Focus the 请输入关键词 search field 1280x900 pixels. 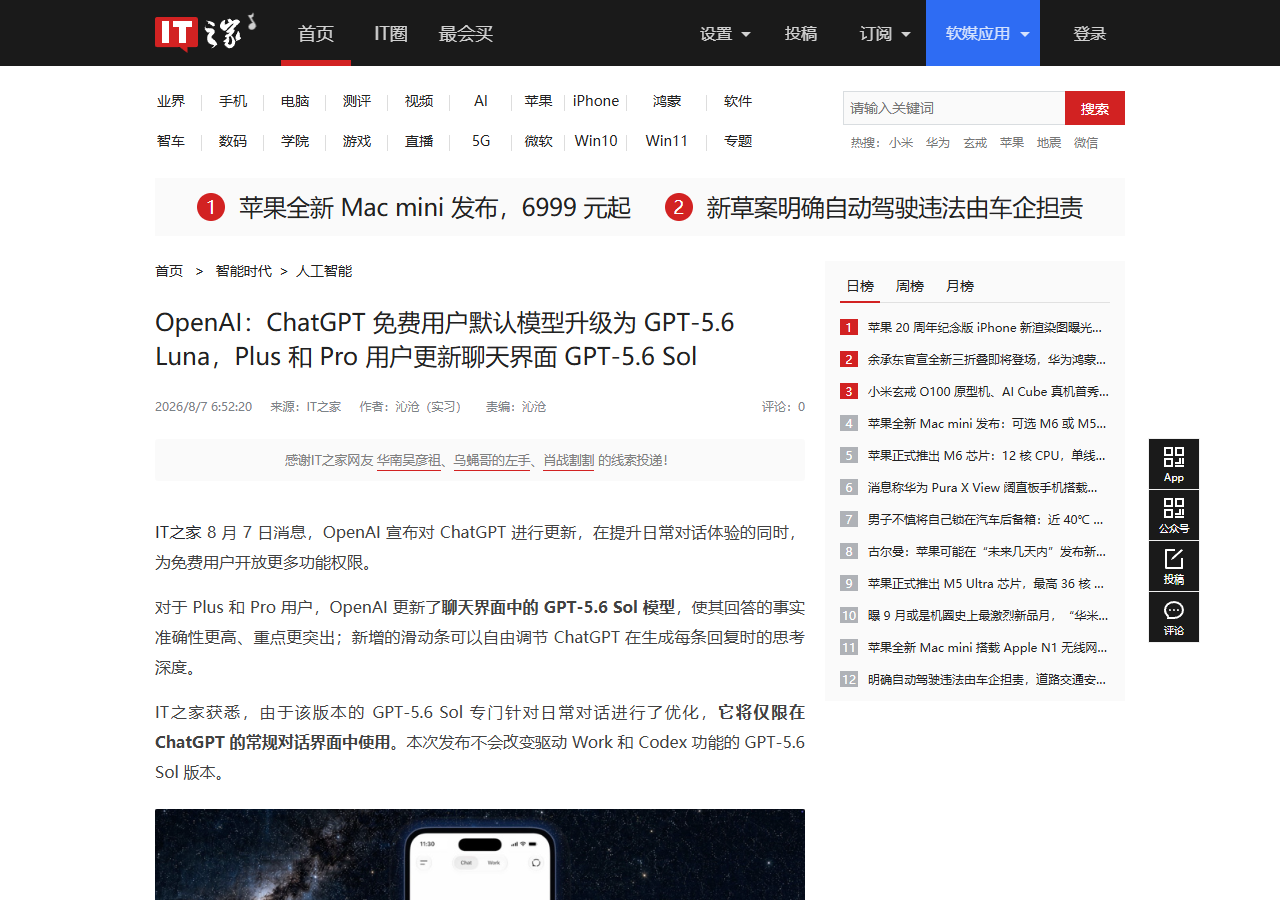(x=954, y=108)
